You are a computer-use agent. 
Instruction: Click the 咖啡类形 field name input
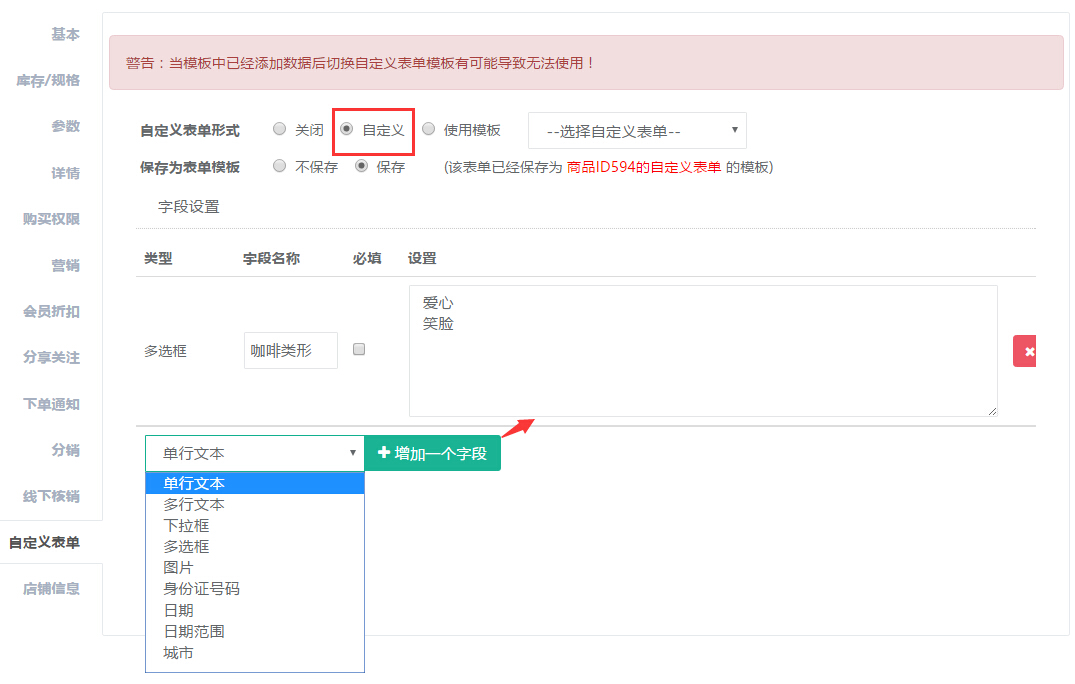coord(290,351)
